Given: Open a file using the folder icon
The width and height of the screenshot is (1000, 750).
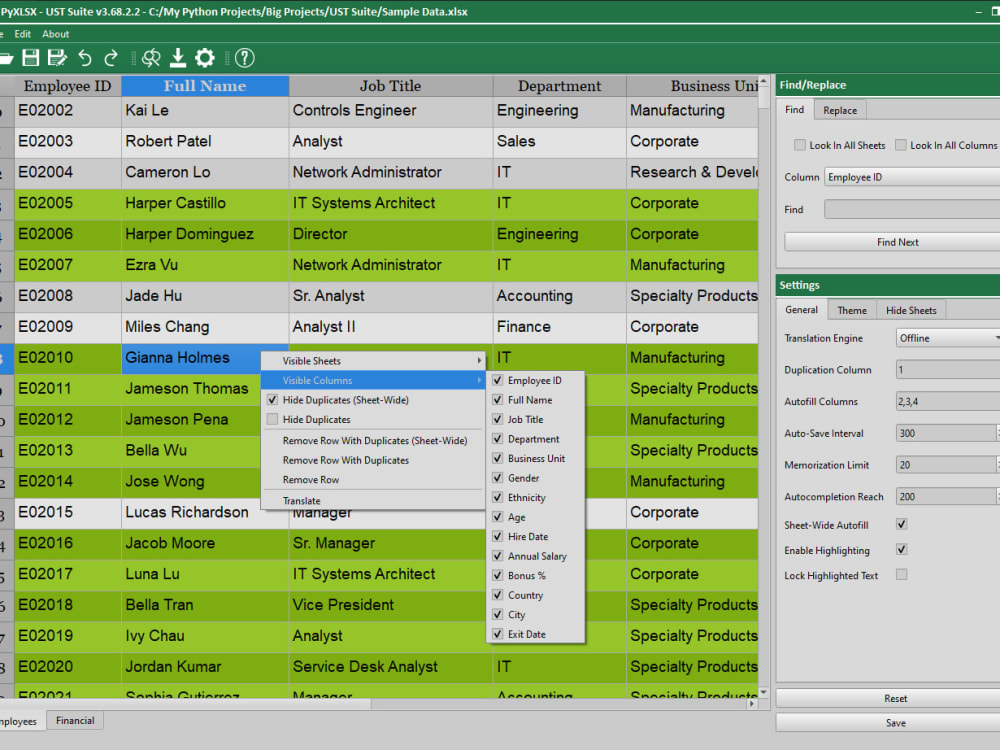Looking at the screenshot, I should pyautogui.click(x=5, y=58).
